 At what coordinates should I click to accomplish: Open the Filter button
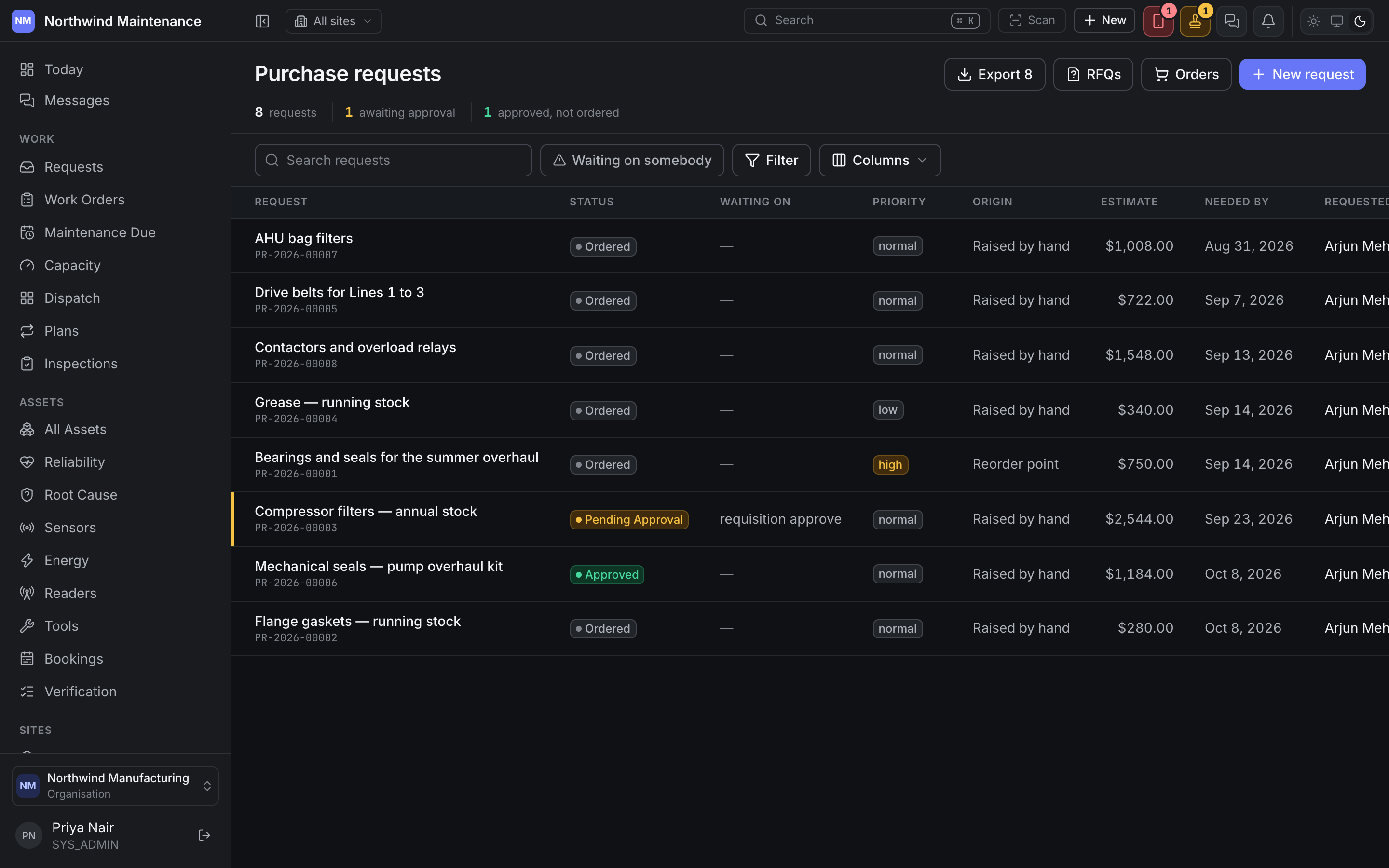point(771,160)
